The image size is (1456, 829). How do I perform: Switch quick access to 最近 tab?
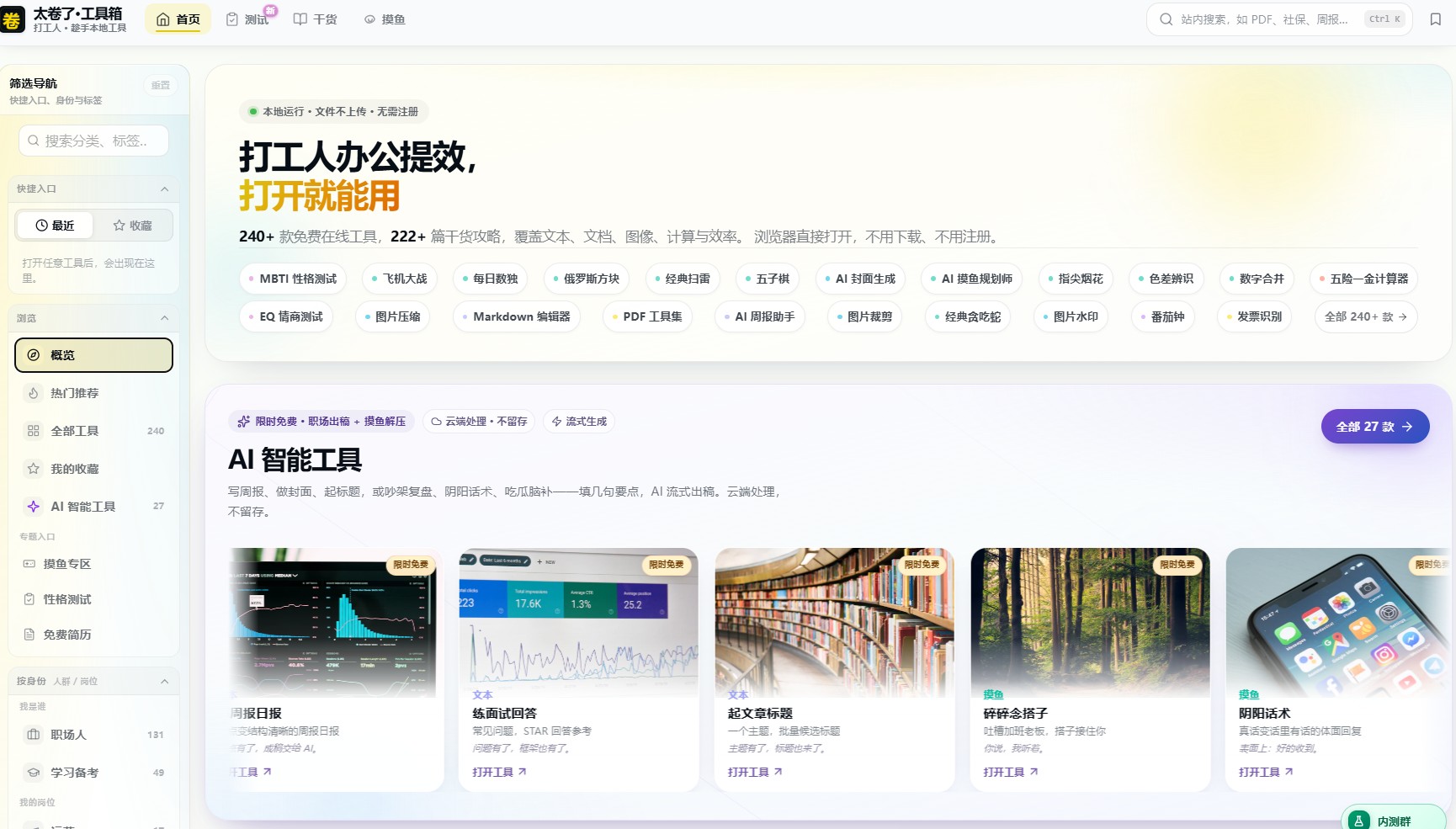(x=55, y=226)
